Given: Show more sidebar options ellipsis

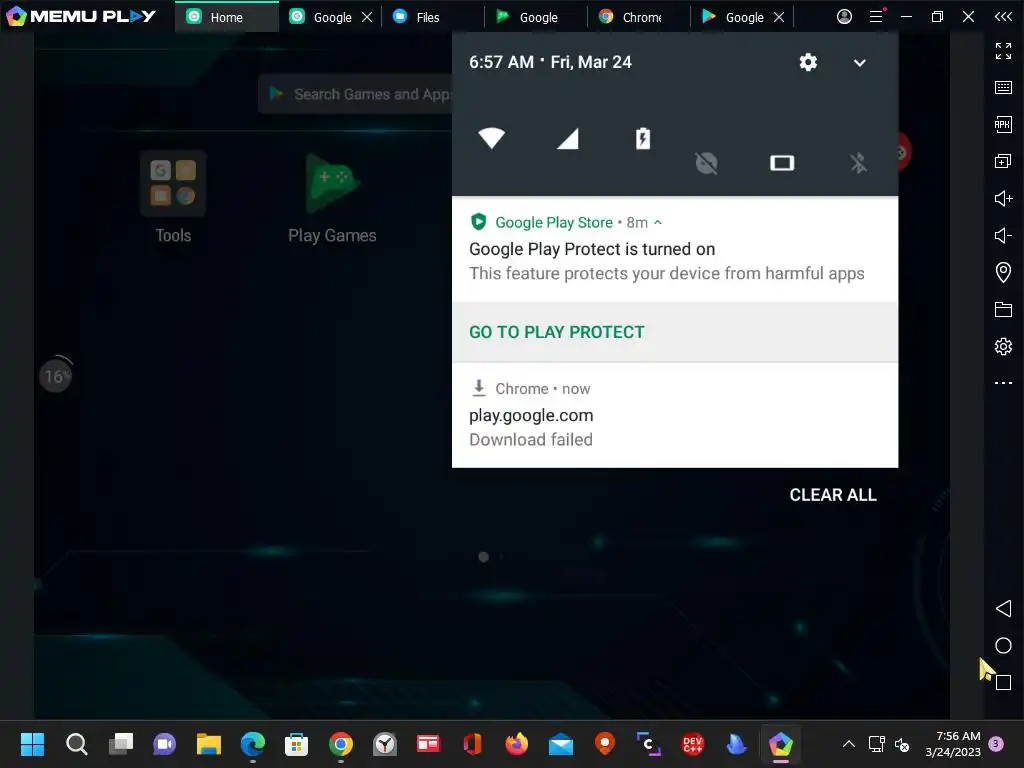Looking at the screenshot, I should pos(1003,383).
